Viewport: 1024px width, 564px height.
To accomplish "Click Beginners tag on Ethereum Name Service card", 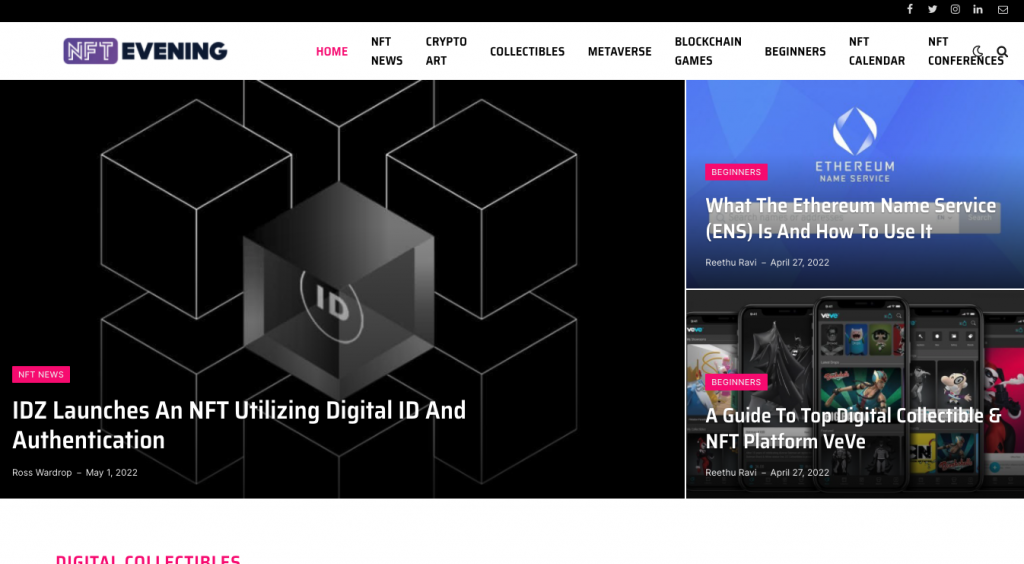I will pos(736,172).
